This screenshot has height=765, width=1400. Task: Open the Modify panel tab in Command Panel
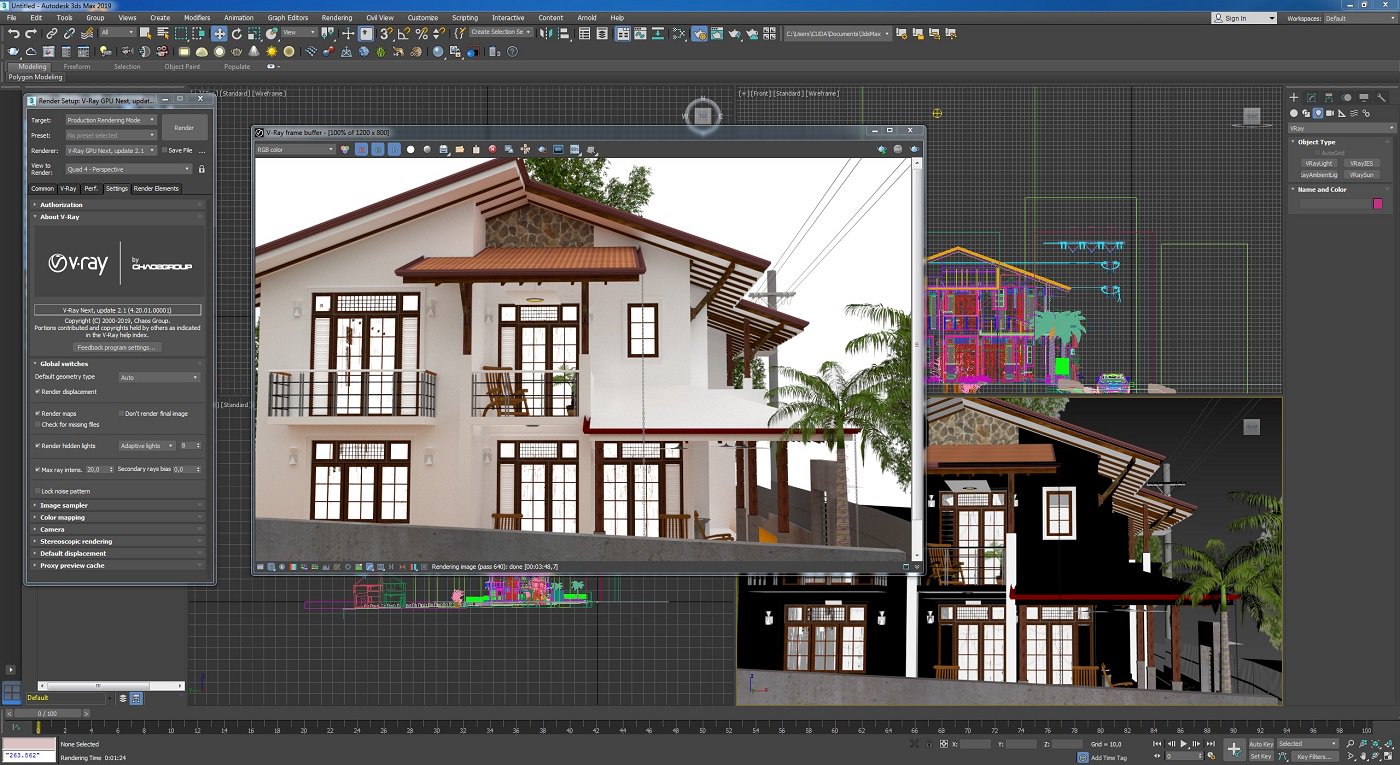coord(1311,97)
